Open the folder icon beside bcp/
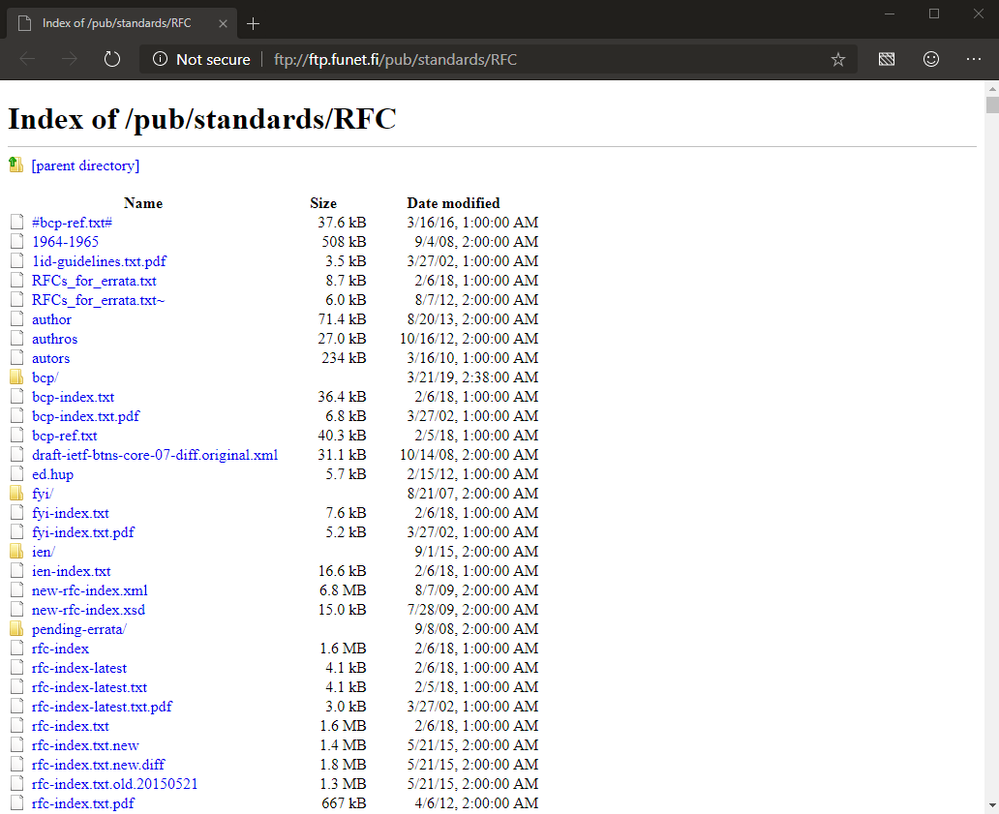This screenshot has height=814, width=999. pos(16,377)
